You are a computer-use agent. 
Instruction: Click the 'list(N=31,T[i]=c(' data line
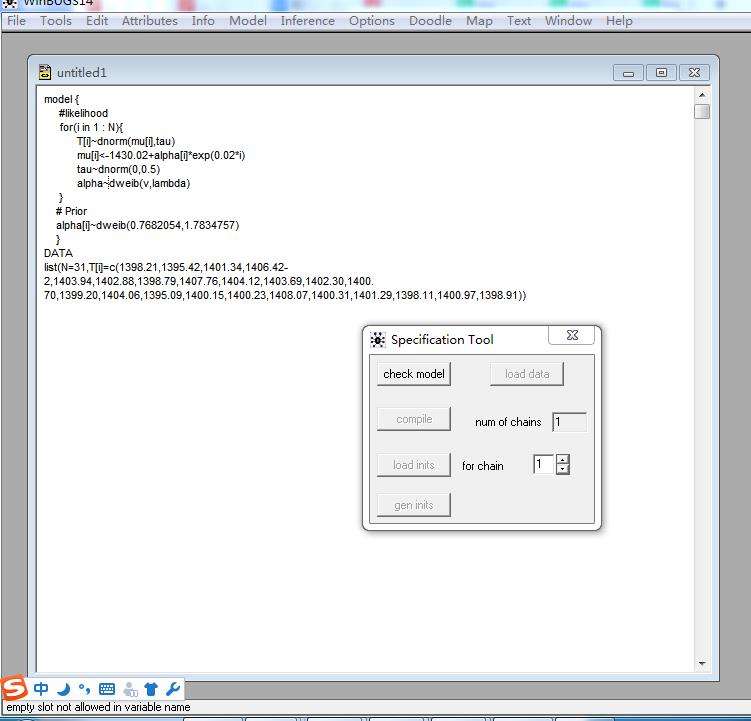[166, 267]
